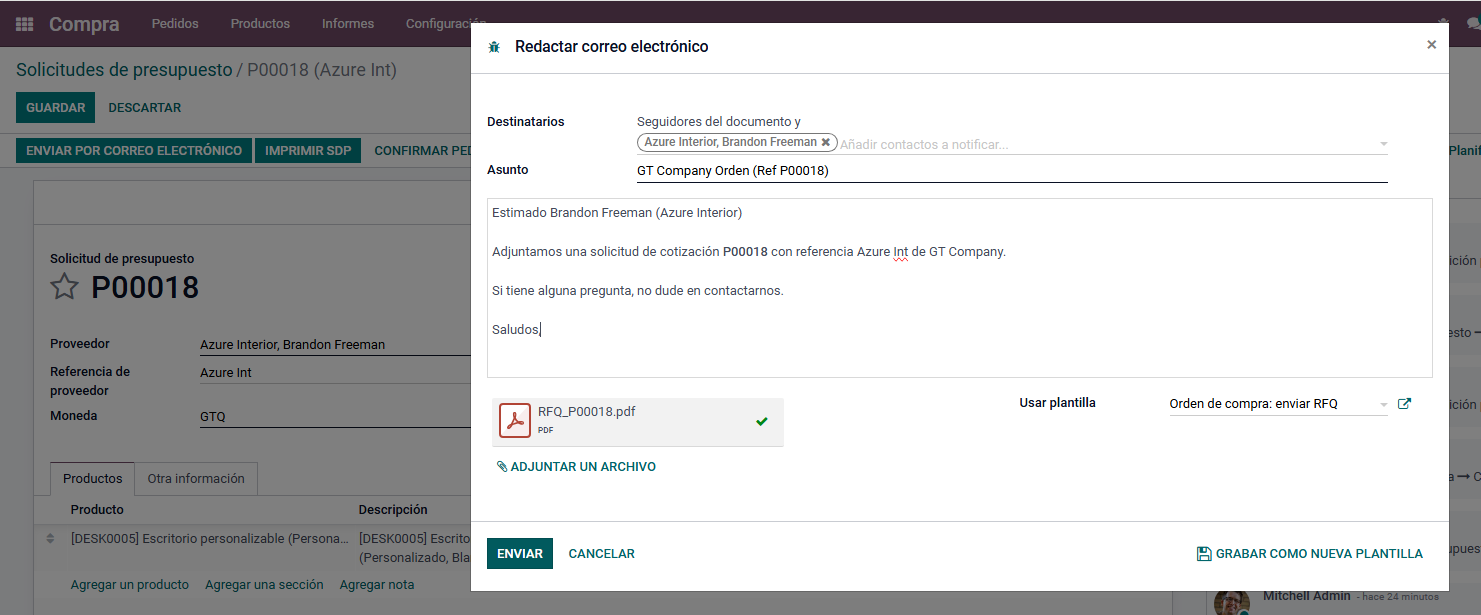1481x615 pixels.
Task: Click the ENVIAR button
Action: coord(519,554)
